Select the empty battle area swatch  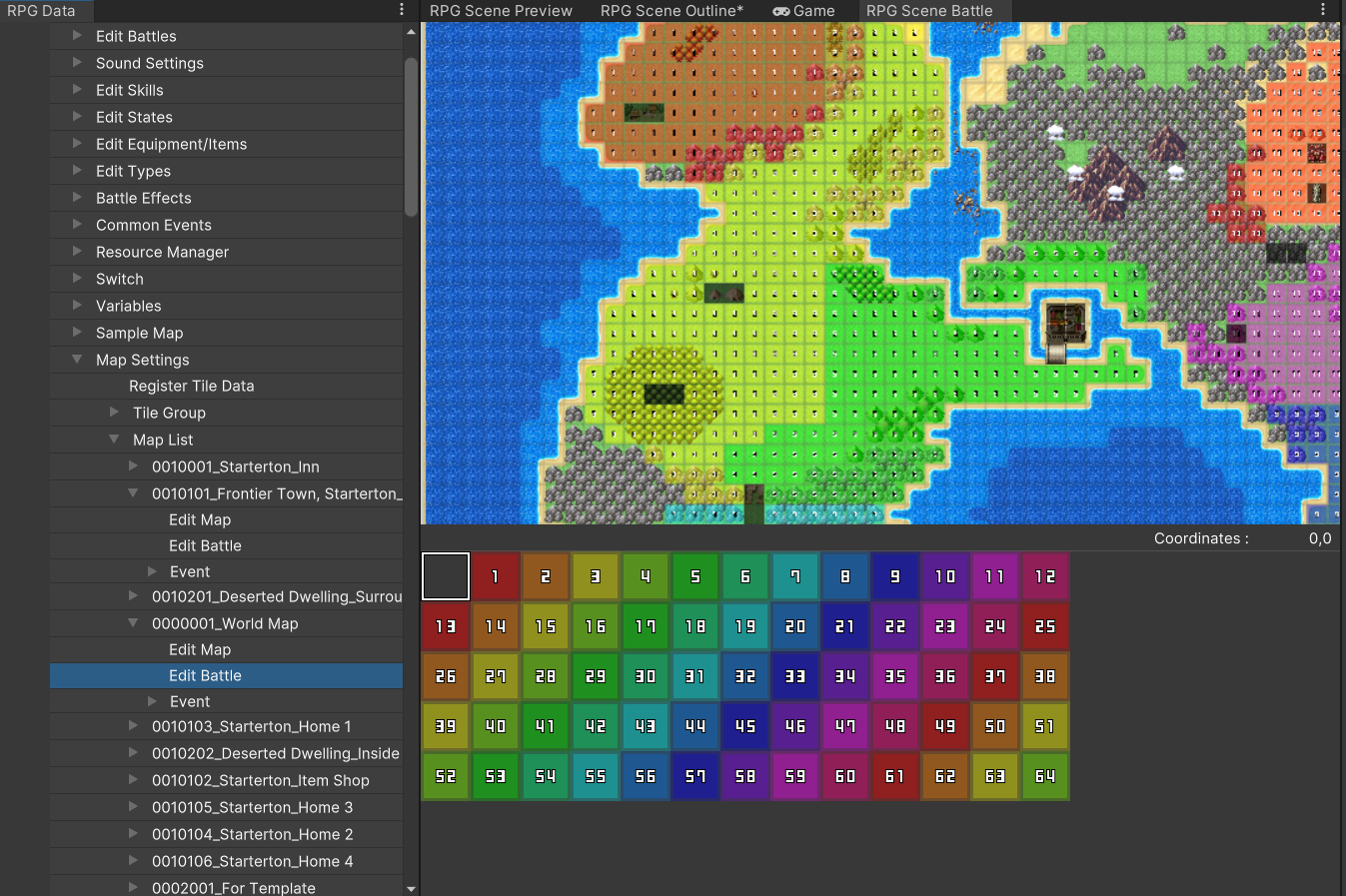point(446,576)
